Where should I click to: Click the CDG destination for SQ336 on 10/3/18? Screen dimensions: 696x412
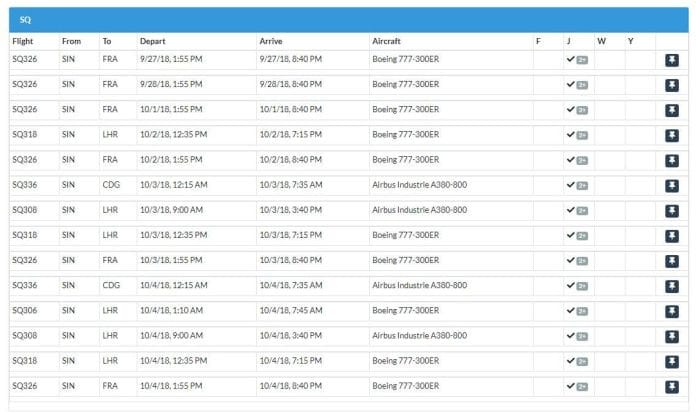(x=110, y=185)
